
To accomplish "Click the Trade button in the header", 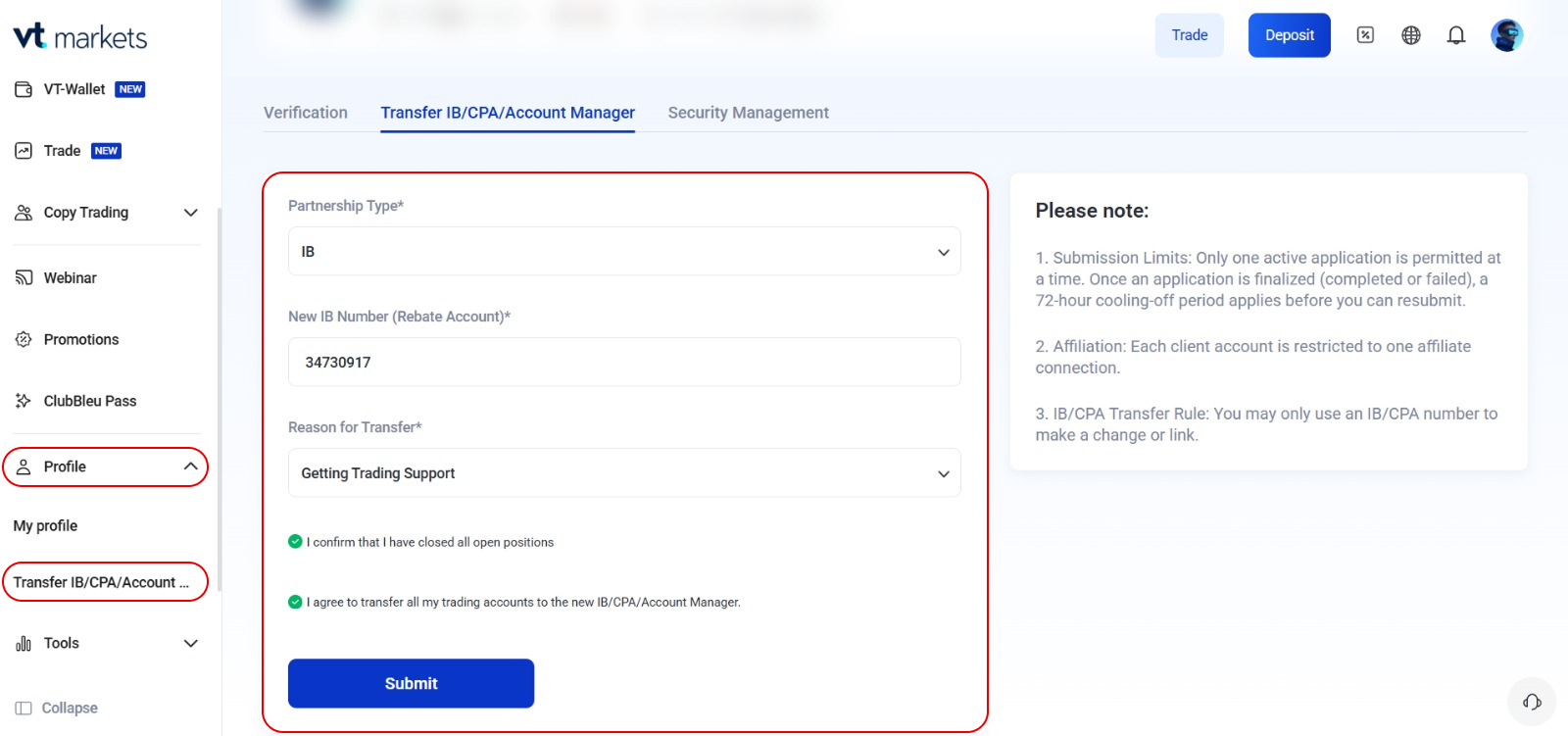I will (x=1189, y=35).
